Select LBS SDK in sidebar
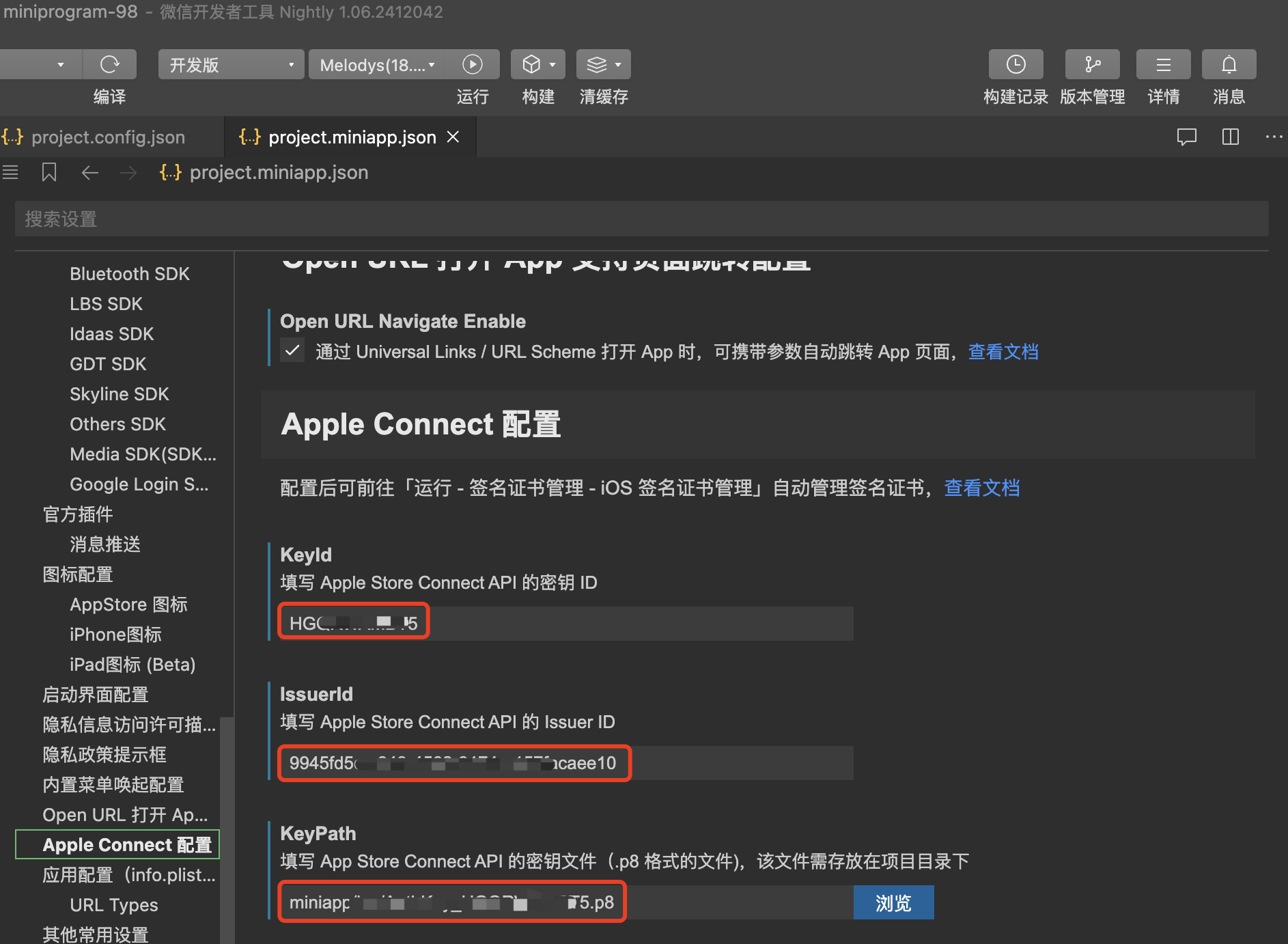This screenshot has height=944, width=1288. (x=107, y=304)
